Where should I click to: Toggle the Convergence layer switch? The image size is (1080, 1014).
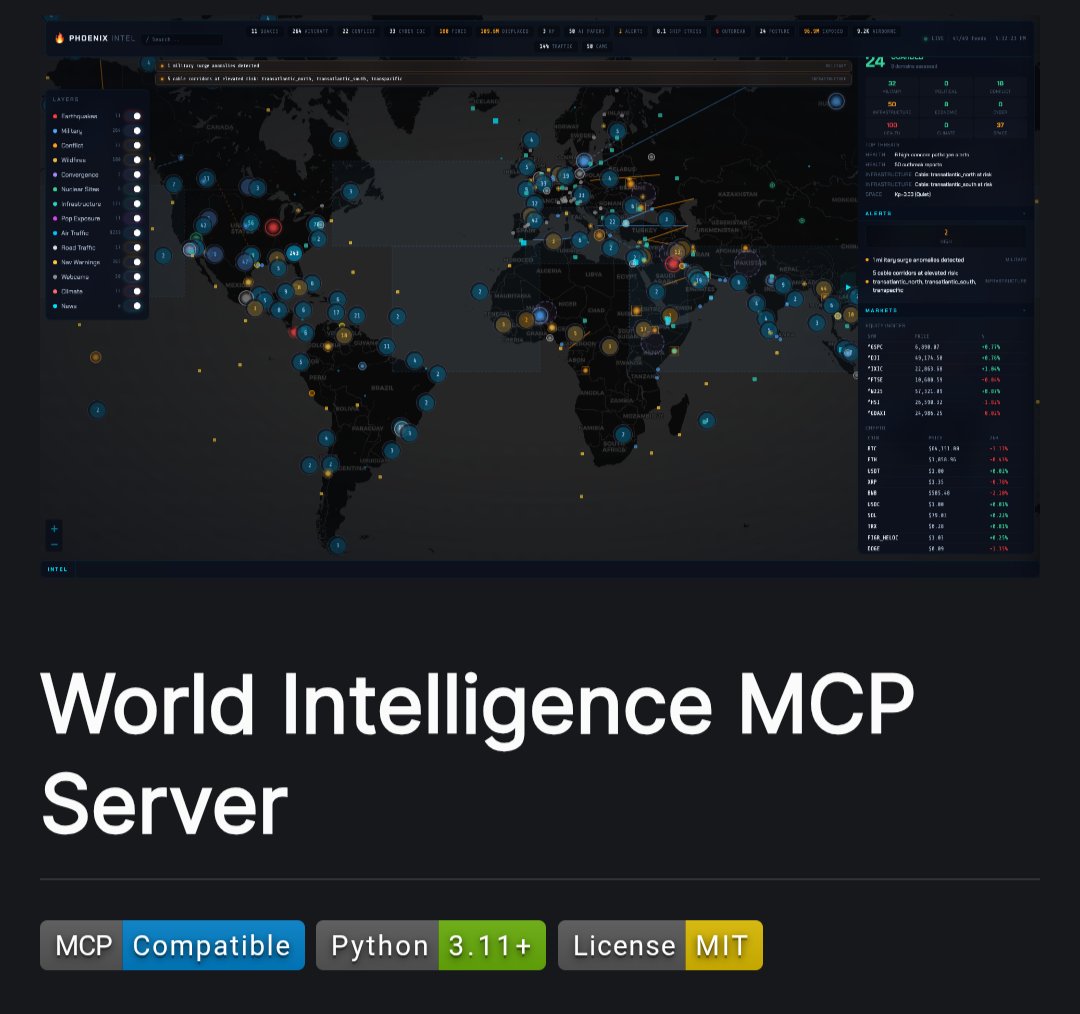click(x=134, y=174)
